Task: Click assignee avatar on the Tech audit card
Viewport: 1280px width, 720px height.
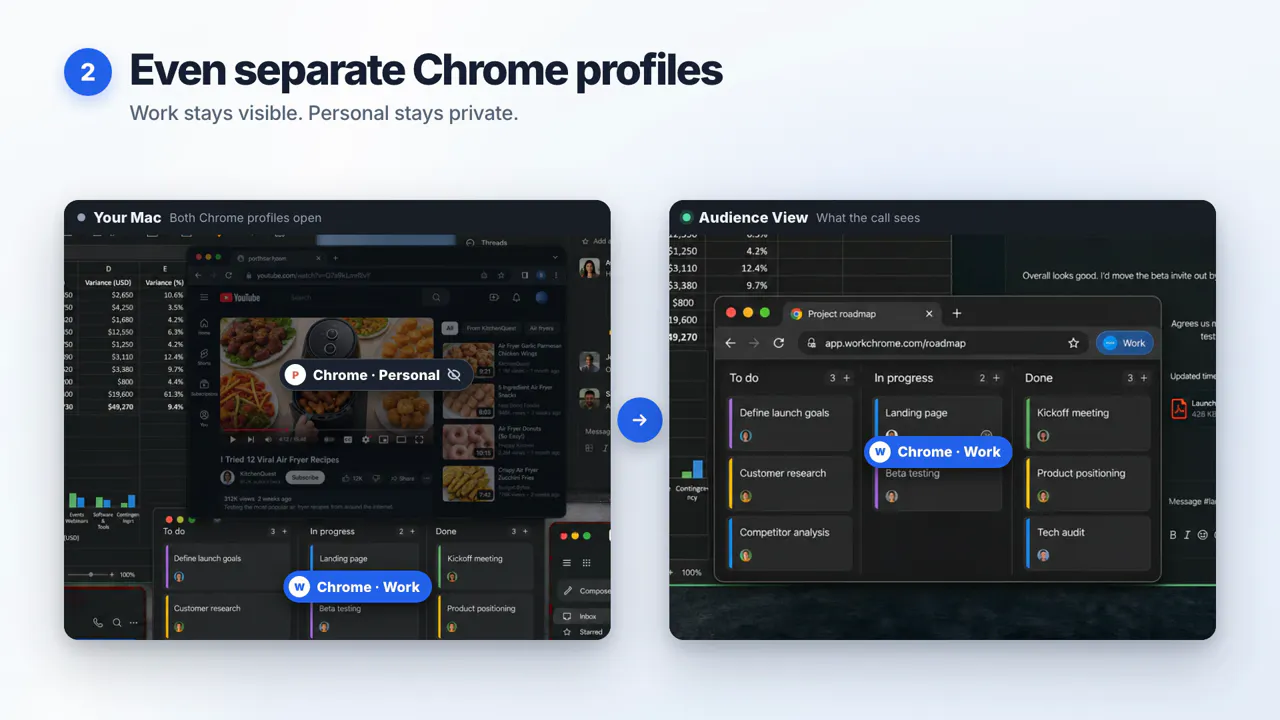Action: pyautogui.click(x=1044, y=555)
